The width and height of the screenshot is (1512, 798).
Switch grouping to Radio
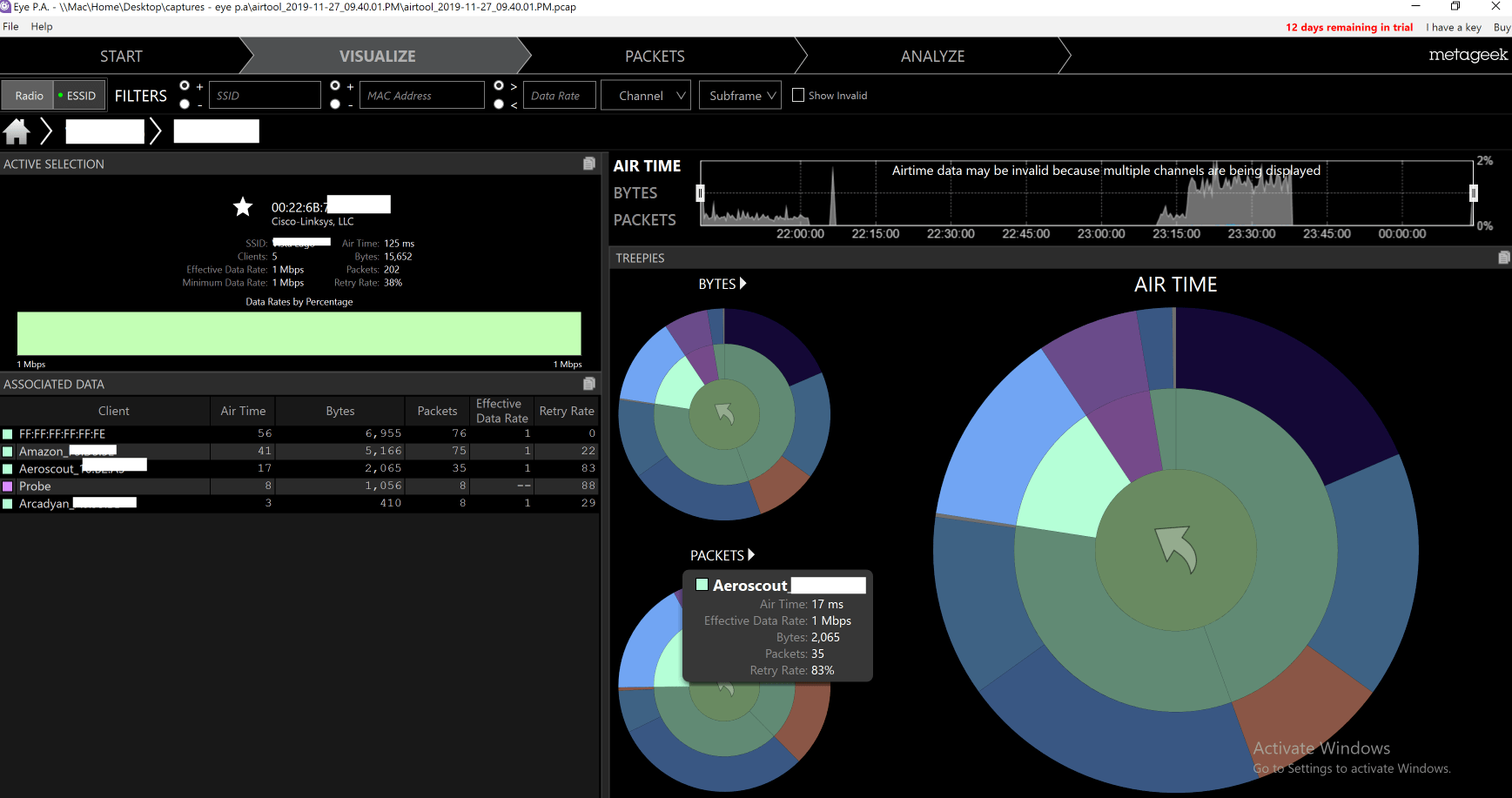point(29,96)
